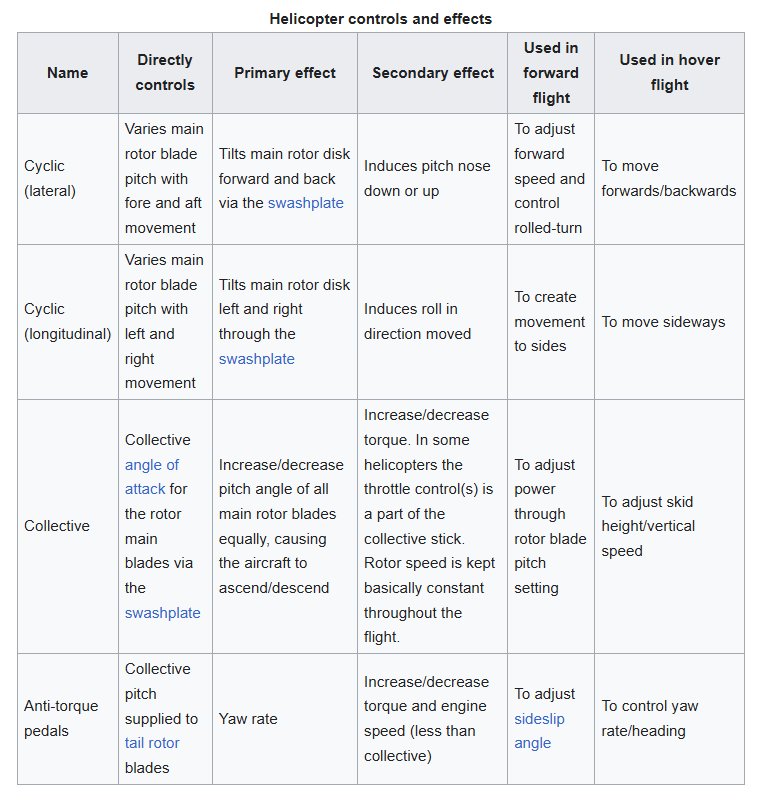Click the "To control yaw rate/heading" cell

pos(649,718)
